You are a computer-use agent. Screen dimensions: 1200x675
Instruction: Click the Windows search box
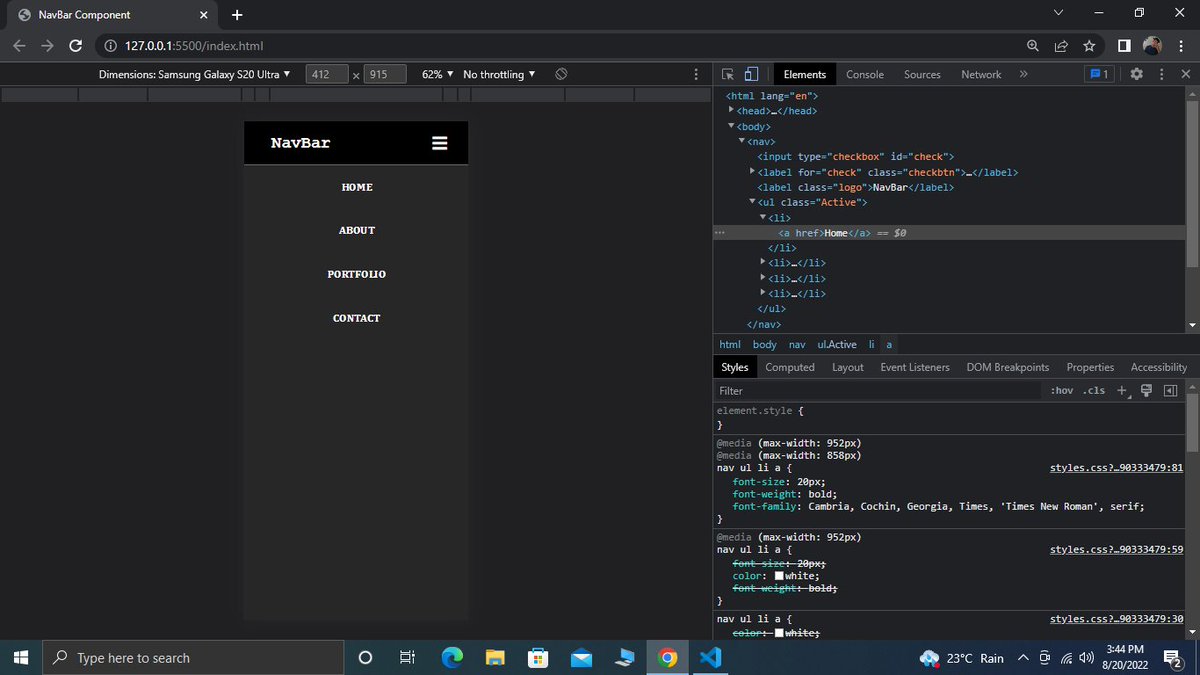coord(193,657)
